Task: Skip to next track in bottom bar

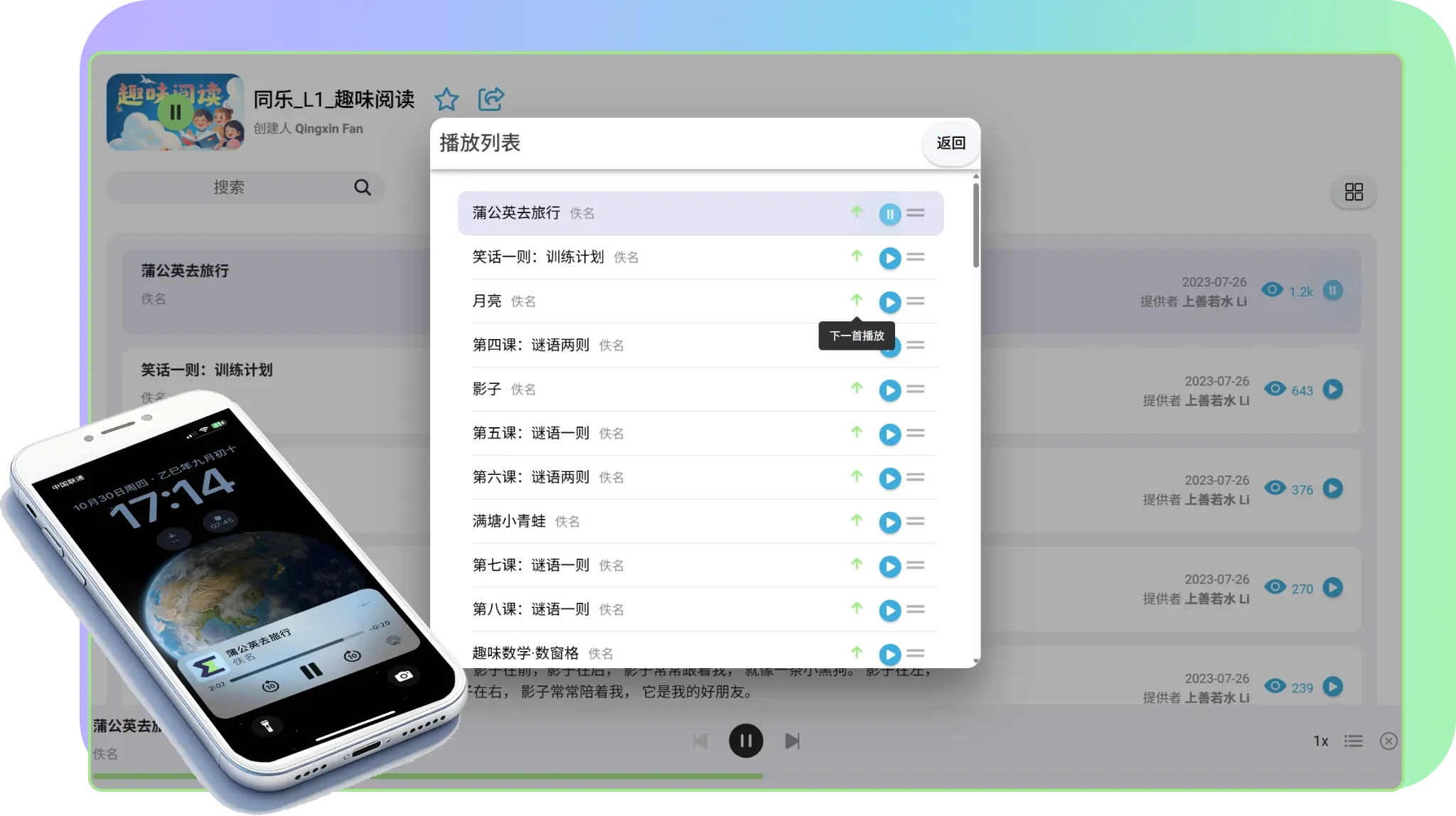Action: pos(792,741)
